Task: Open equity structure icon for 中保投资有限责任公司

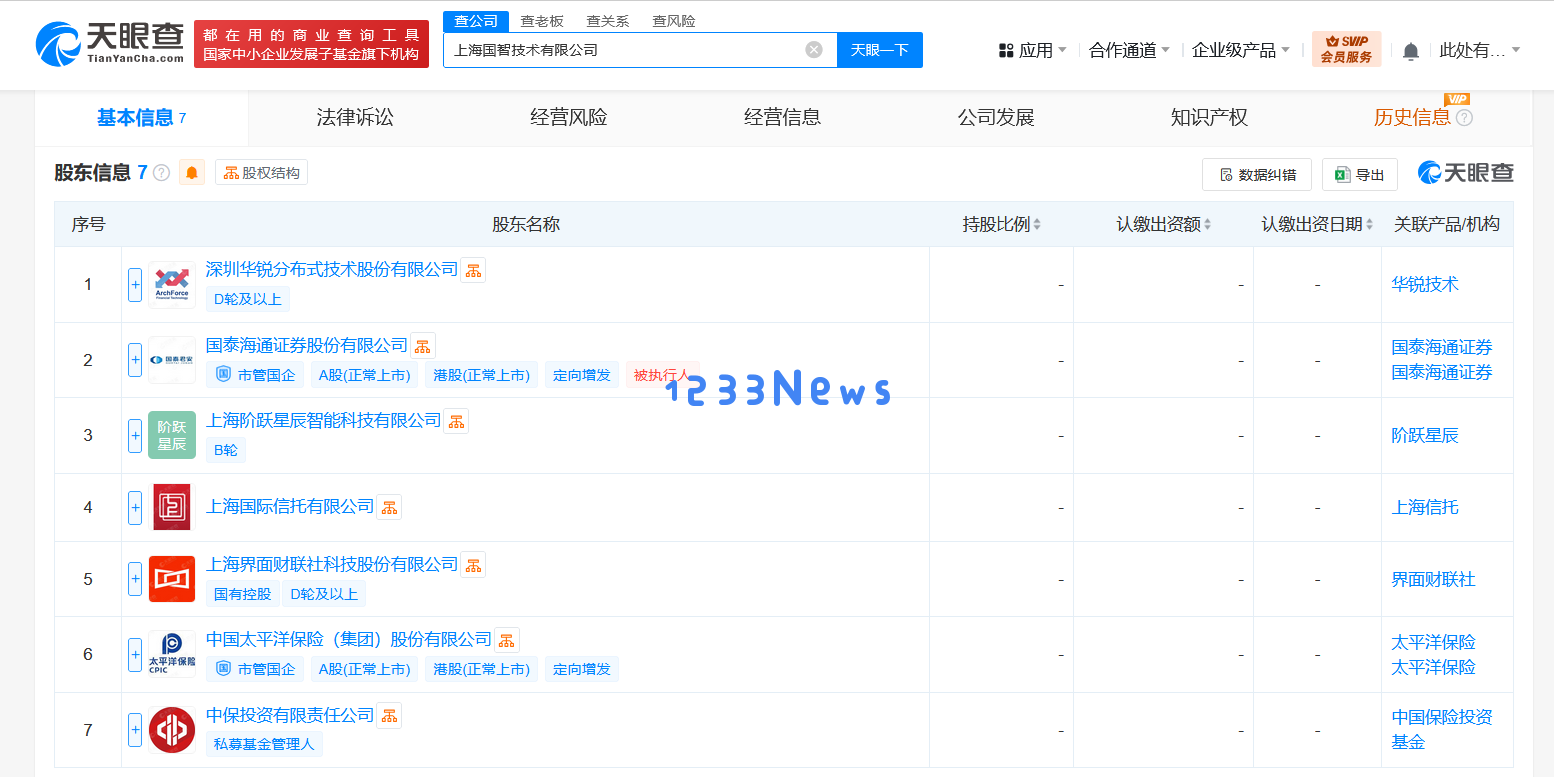Action: point(389,715)
